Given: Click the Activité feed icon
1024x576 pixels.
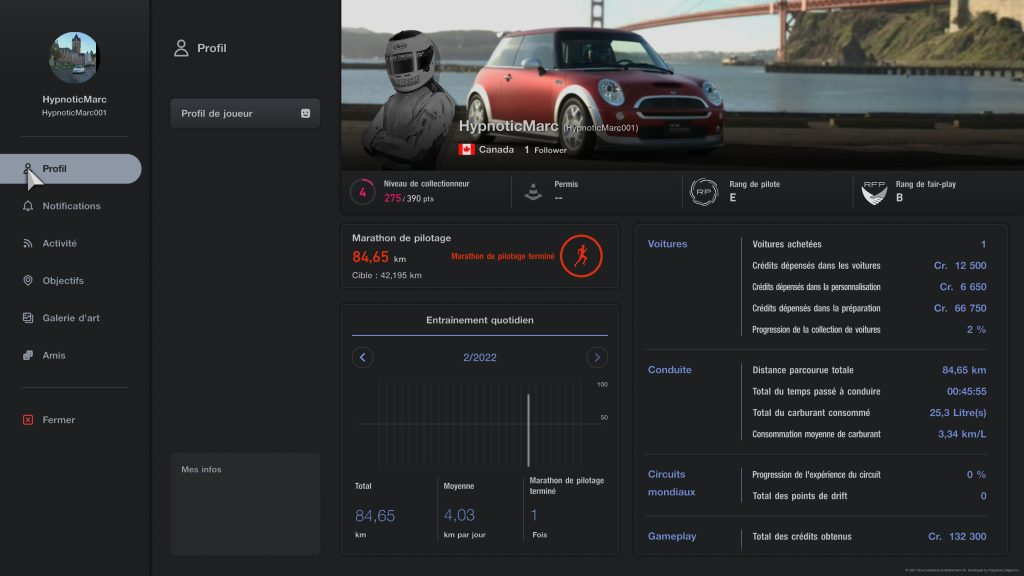Looking at the screenshot, I should 28,243.
